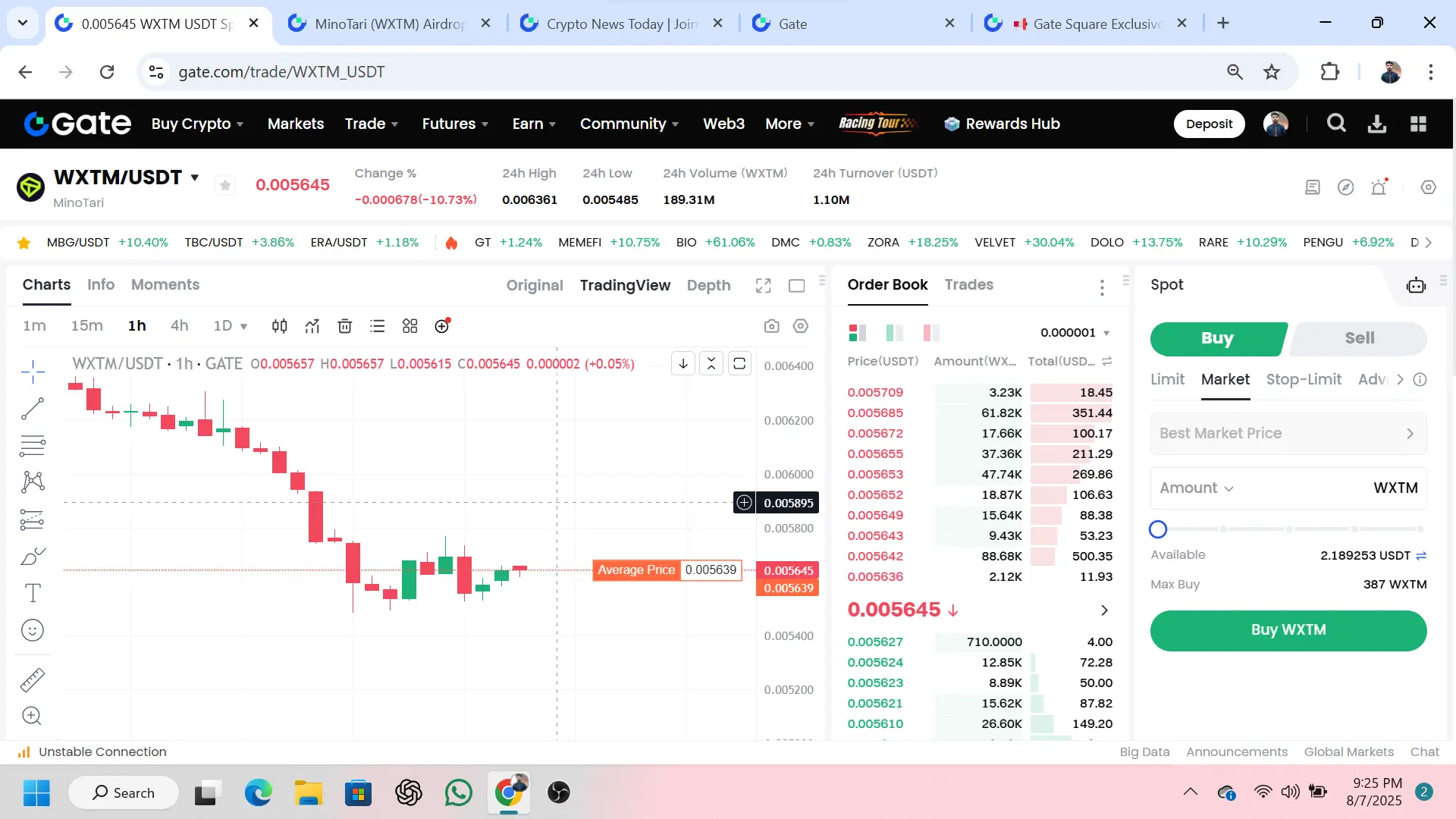Add WXTM/USDT to favorites star
Viewport: 1456px width, 819px height.
(x=225, y=186)
